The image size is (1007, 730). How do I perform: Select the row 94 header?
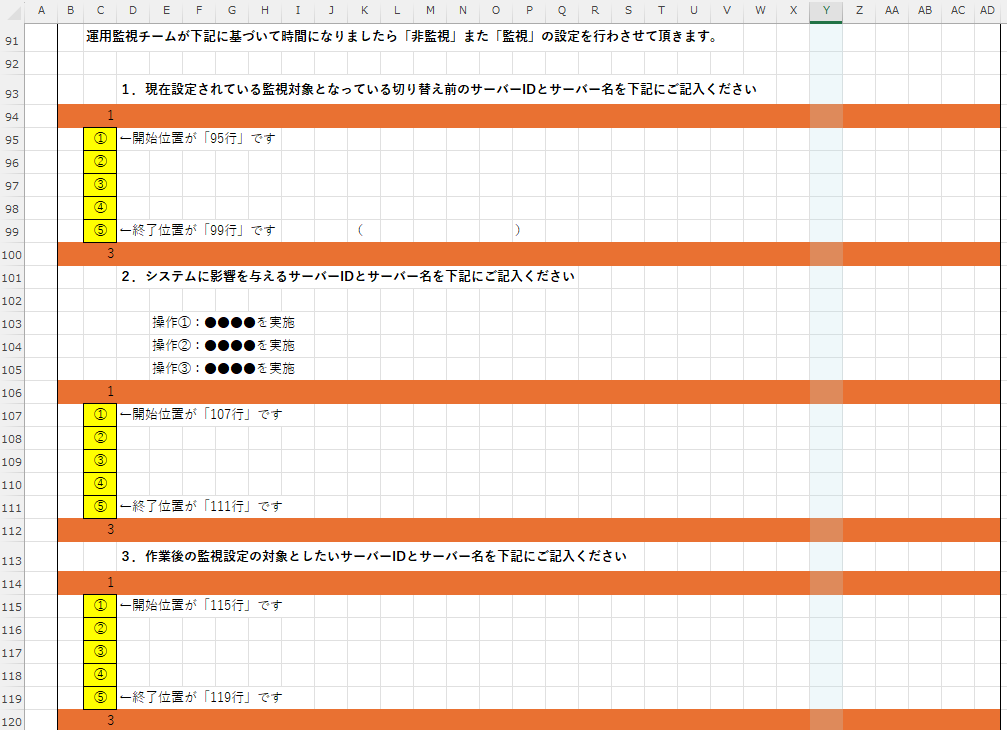pyautogui.click(x=12, y=116)
